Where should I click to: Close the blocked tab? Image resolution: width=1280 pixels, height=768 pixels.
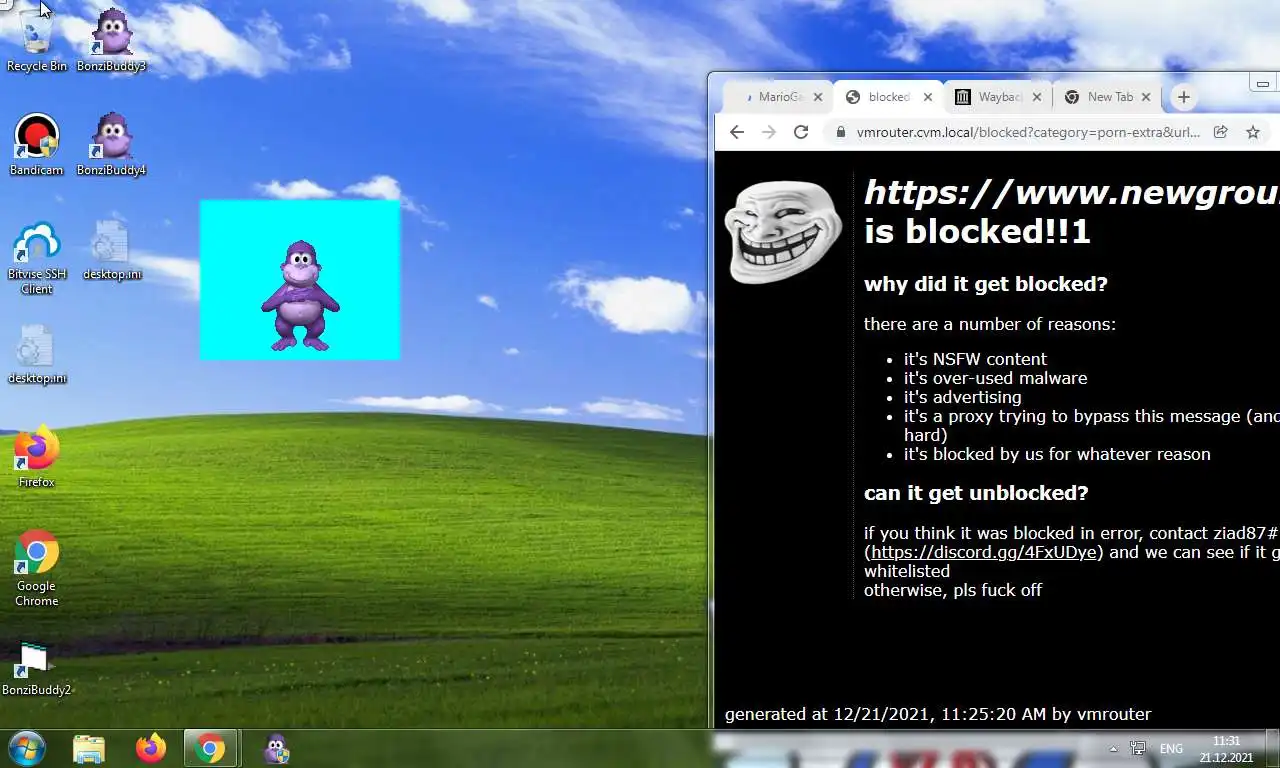tap(928, 97)
